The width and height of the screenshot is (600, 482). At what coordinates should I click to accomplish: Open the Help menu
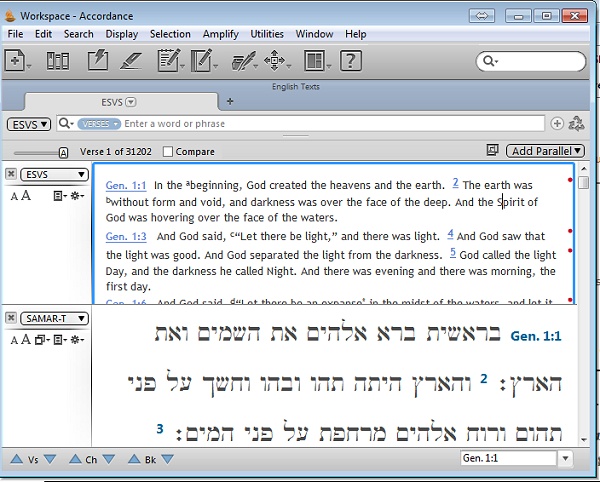(x=355, y=34)
